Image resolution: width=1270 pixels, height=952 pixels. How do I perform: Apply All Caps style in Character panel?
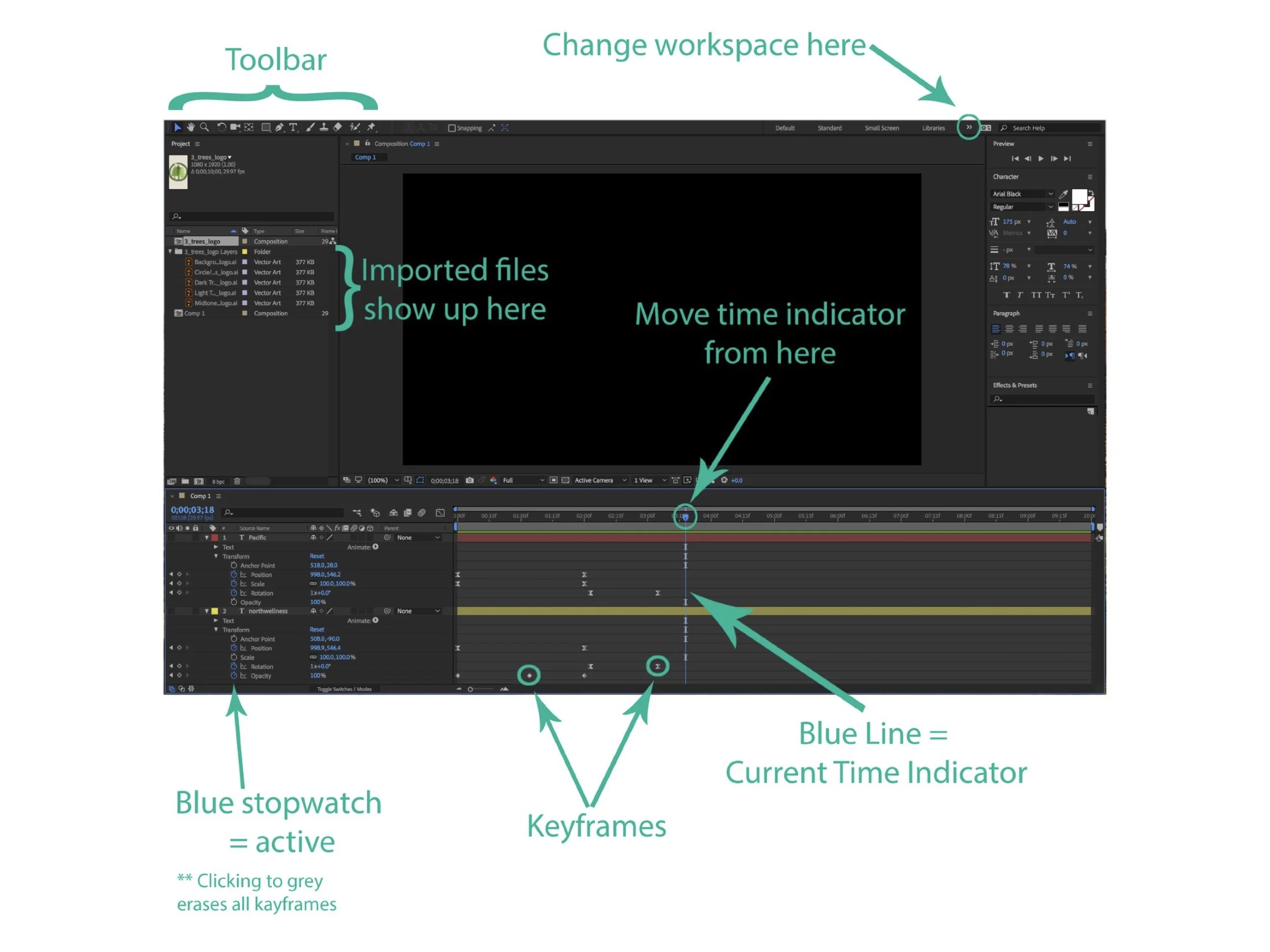click(x=1036, y=295)
